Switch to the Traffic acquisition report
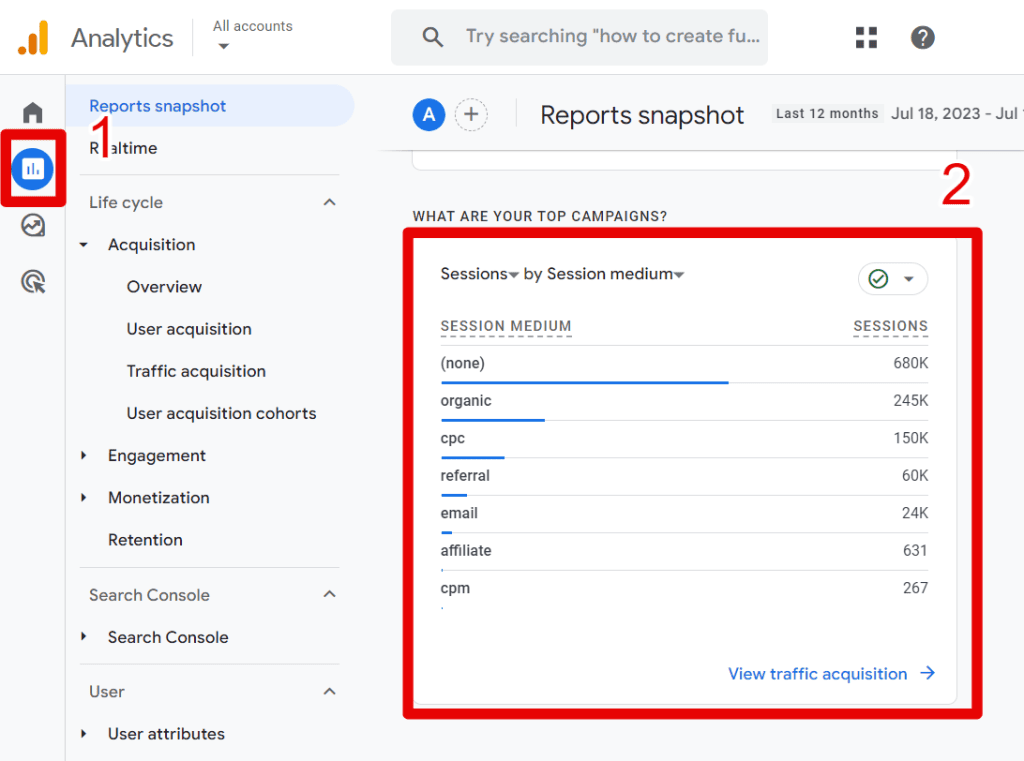 coord(195,371)
